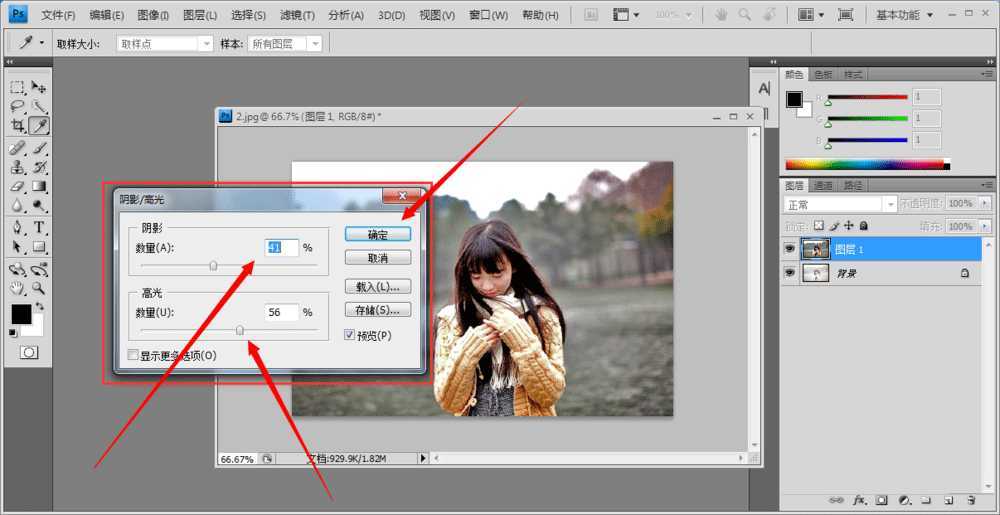Click the 高光 amount slider handle

click(240, 330)
